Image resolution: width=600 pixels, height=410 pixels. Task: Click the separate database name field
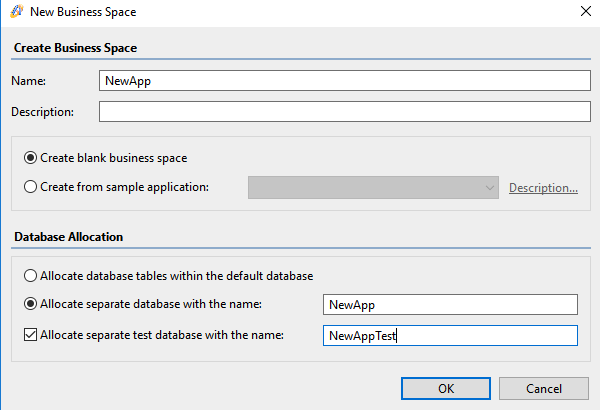450,304
